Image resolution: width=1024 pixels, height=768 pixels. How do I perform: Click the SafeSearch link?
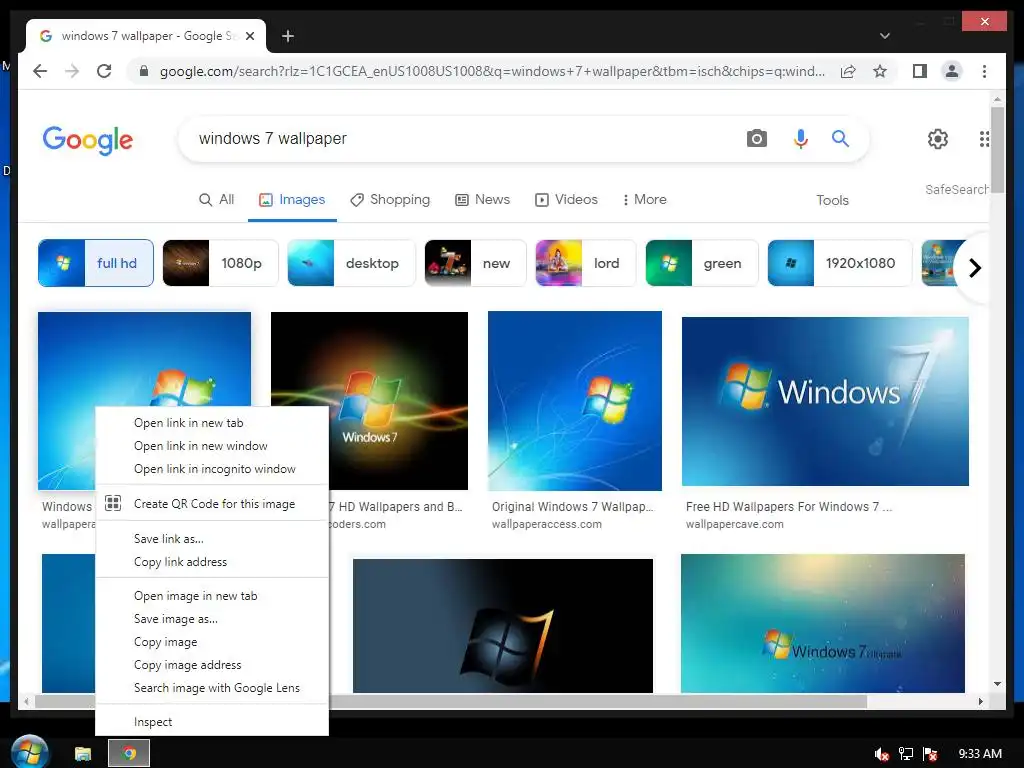(x=957, y=189)
